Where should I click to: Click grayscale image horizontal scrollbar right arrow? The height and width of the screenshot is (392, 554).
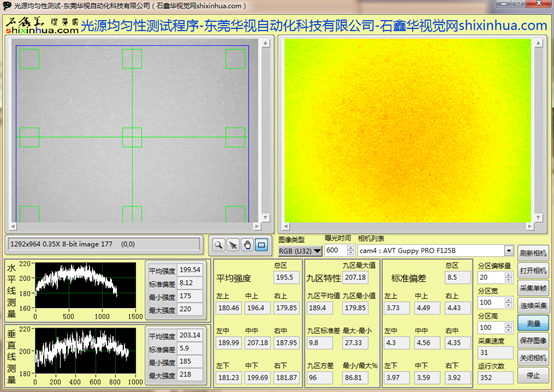coord(257,226)
